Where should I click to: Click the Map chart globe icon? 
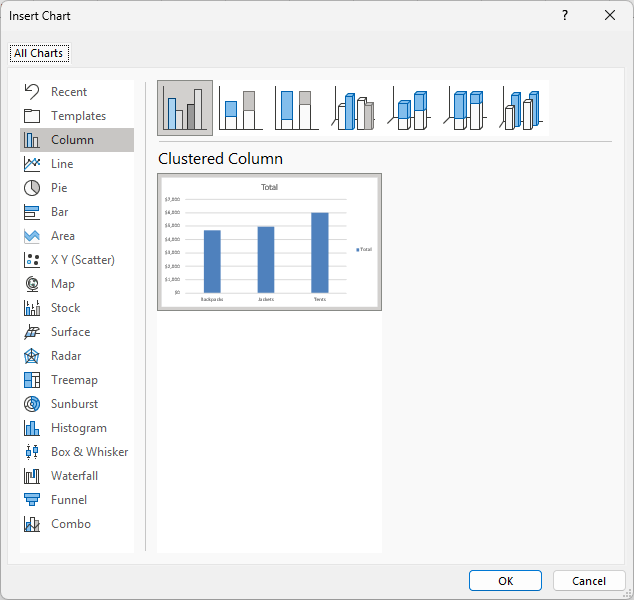click(32, 284)
